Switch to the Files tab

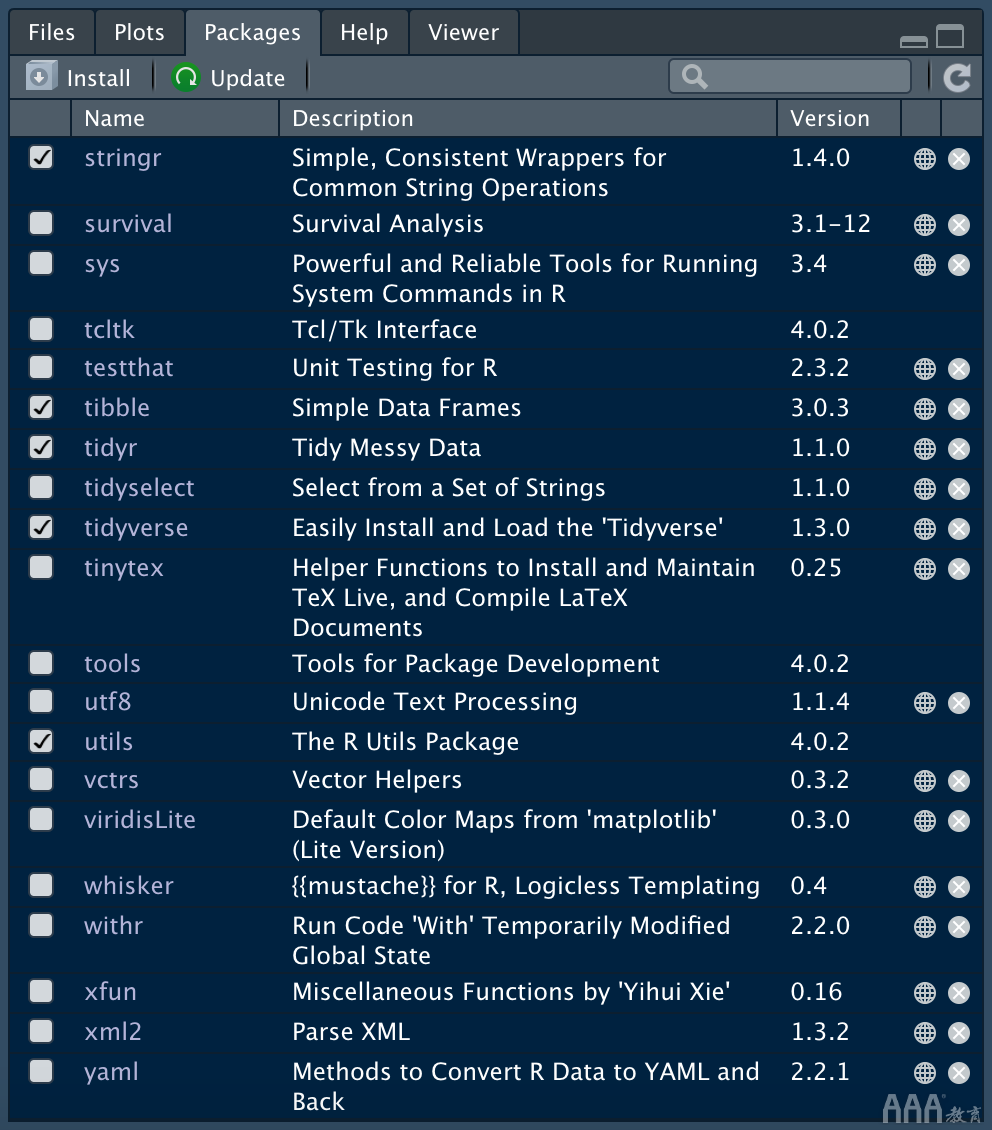(52, 32)
